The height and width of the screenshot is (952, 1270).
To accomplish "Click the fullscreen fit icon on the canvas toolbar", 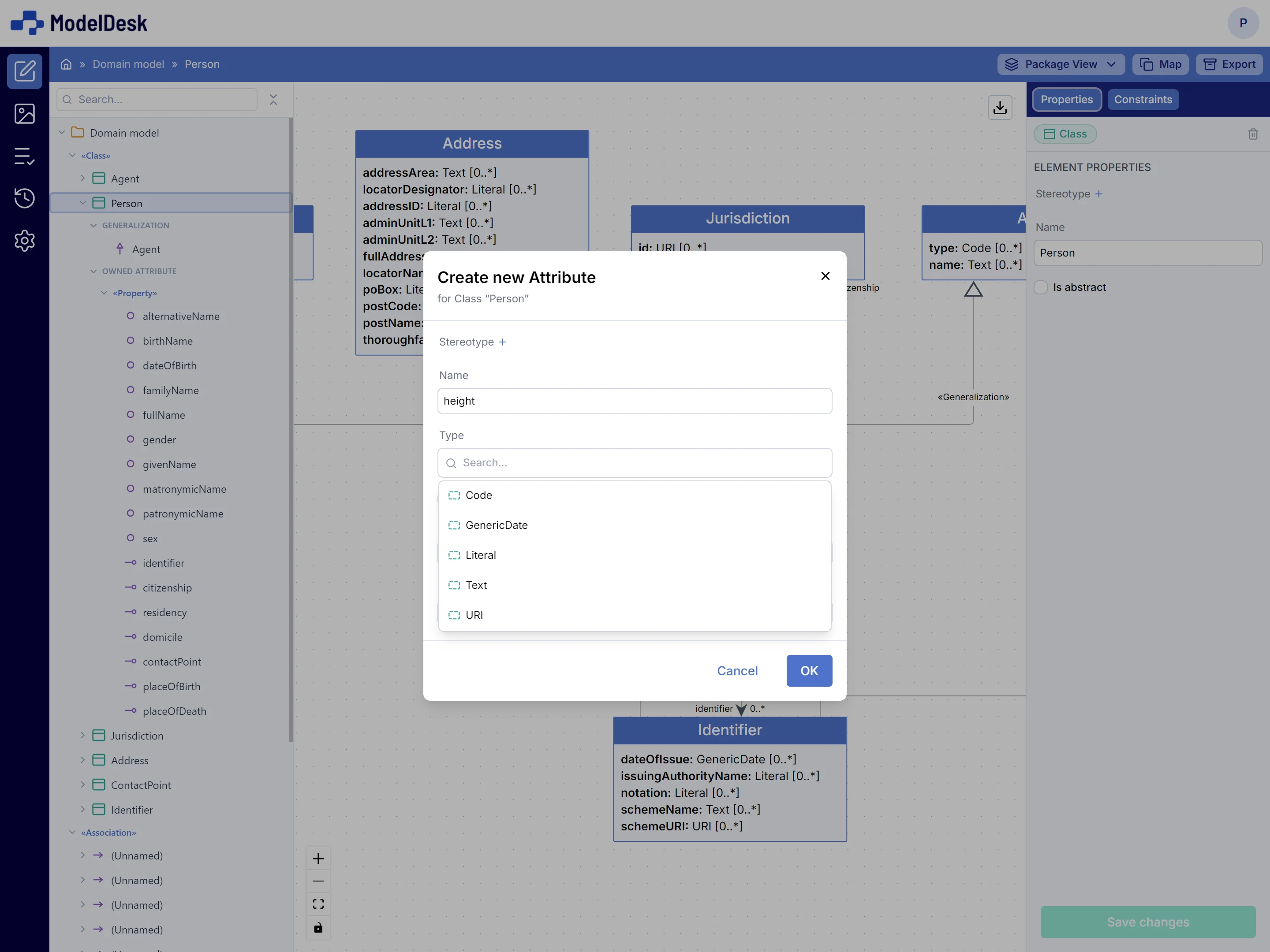I will click(x=319, y=903).
